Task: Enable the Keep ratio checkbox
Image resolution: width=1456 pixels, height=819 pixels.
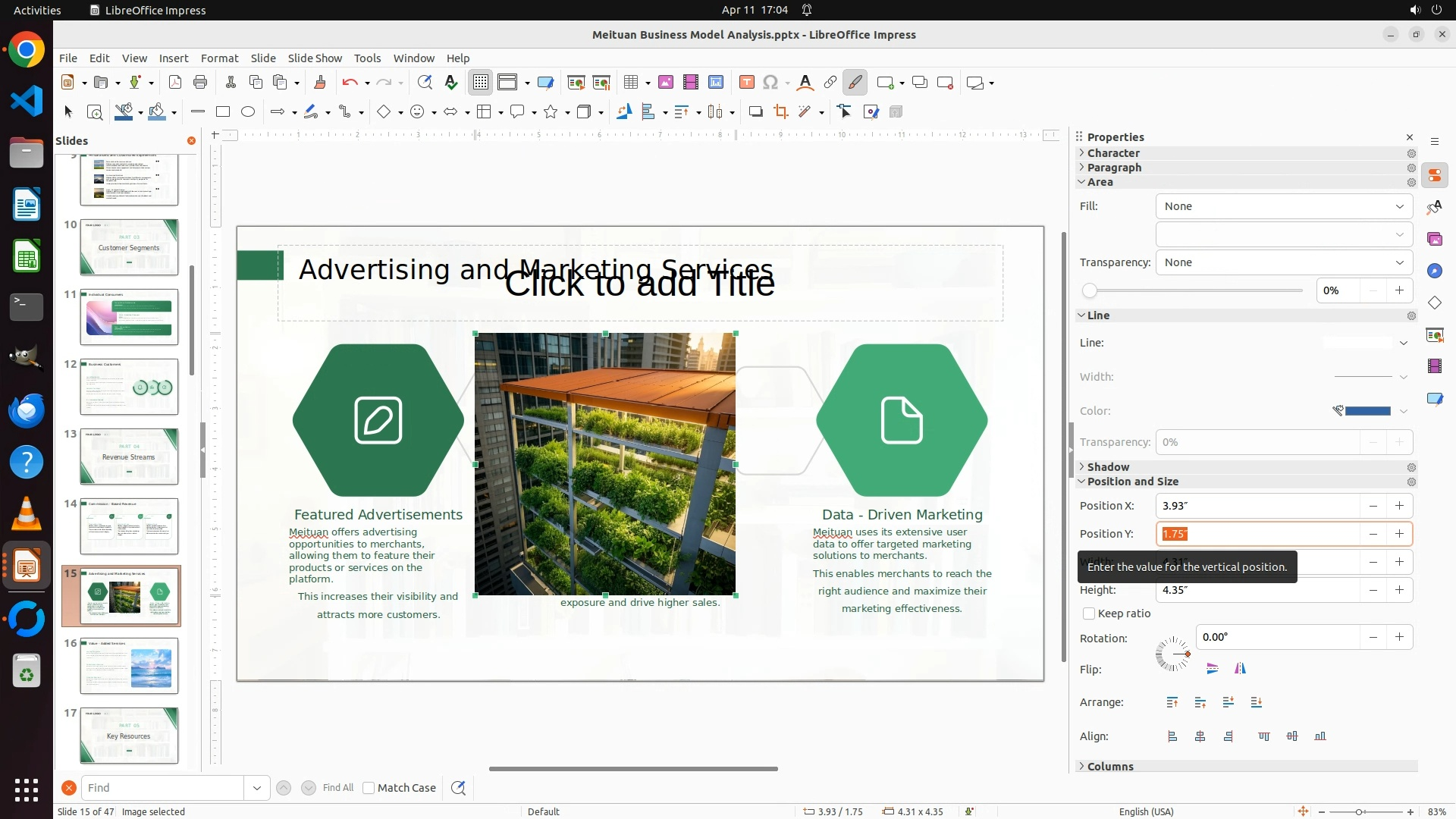Action: coord(1089,613)
